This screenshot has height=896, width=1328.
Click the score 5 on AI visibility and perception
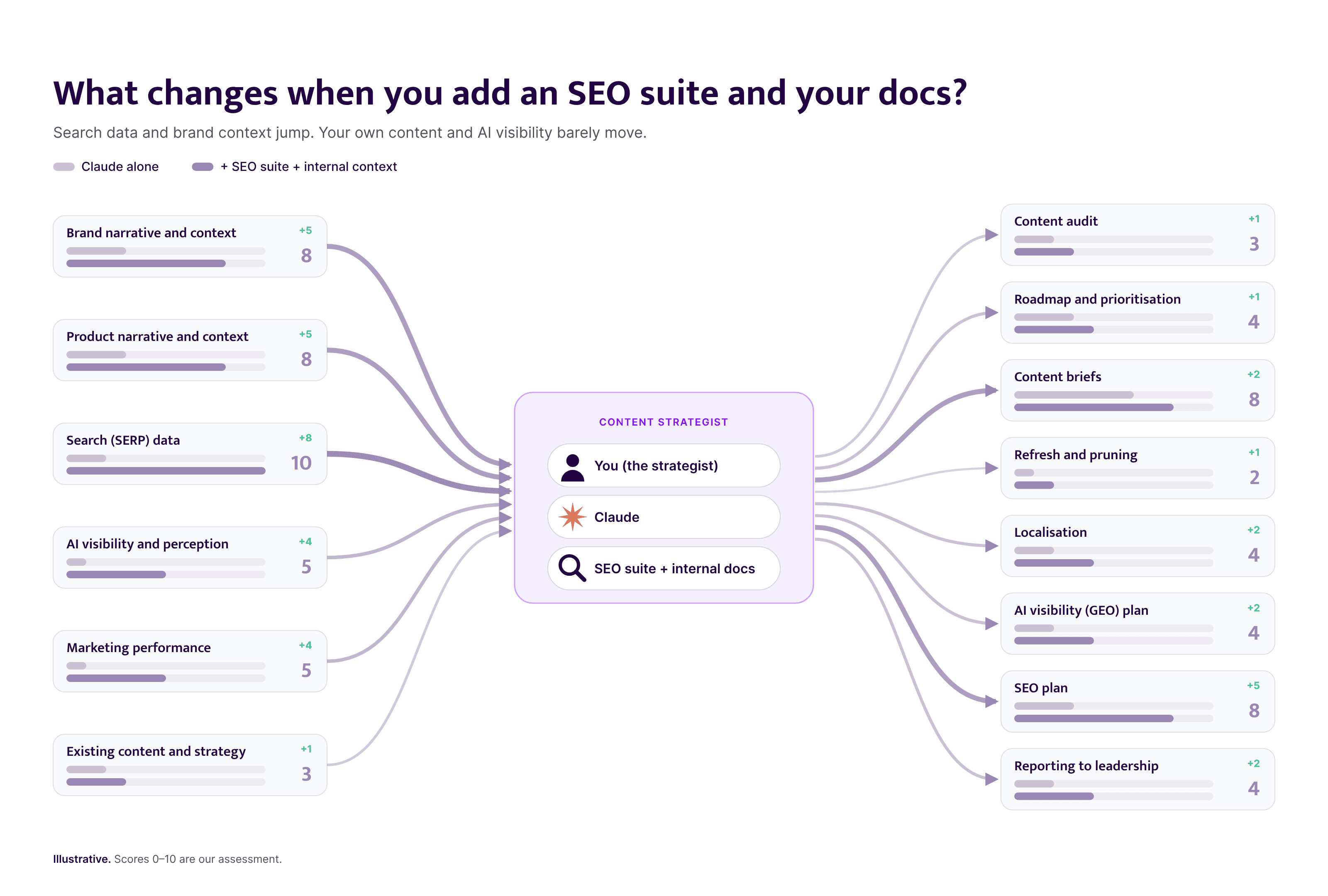coord(306,567)
